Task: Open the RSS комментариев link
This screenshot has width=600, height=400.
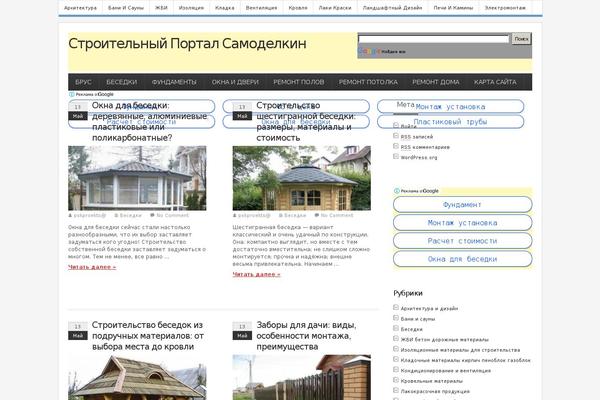Action: point(425,147)
